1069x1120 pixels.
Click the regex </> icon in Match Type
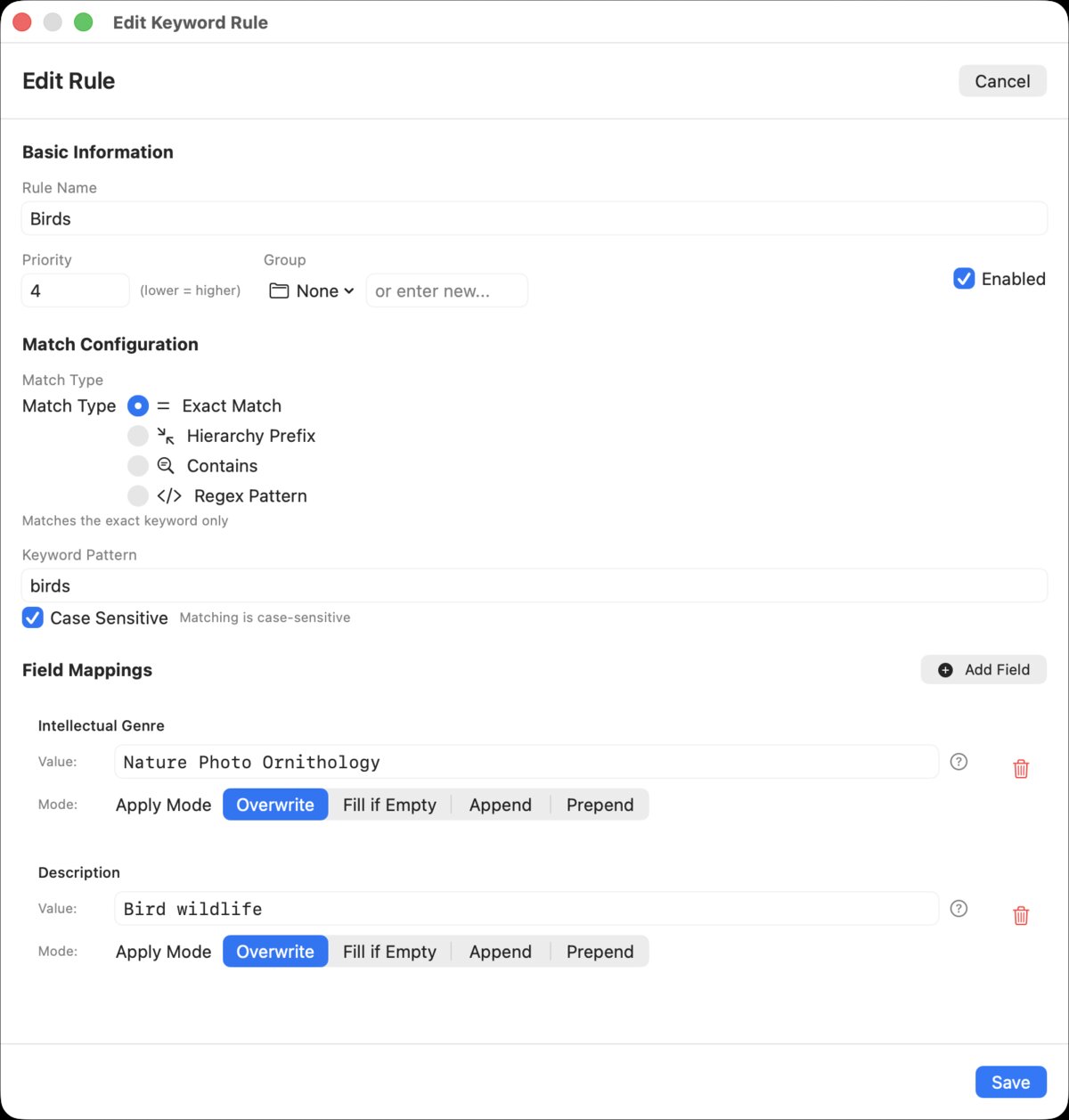pyautogui.click(x=169, y=495)
